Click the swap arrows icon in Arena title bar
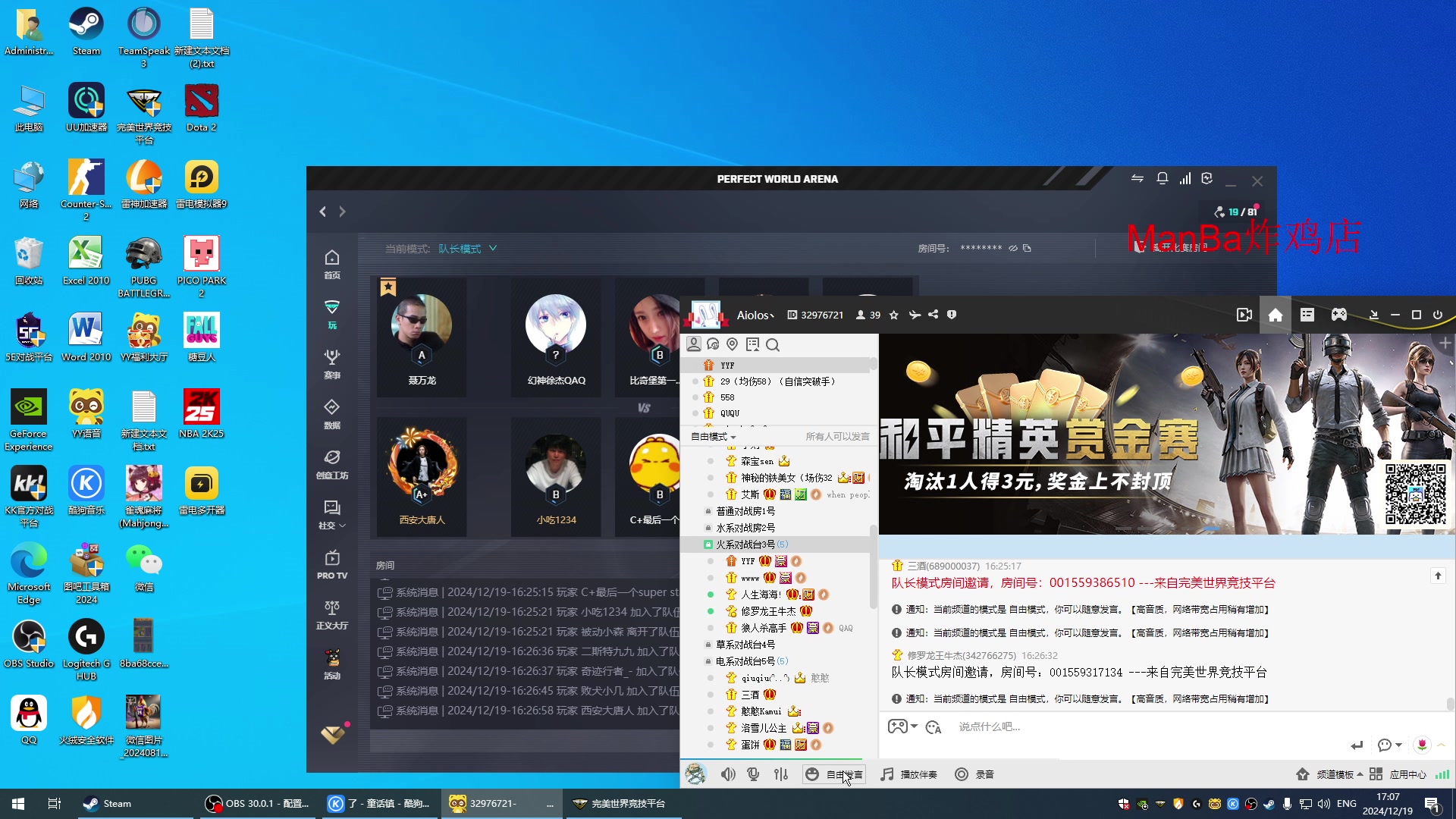 [x=1137, y=179]
